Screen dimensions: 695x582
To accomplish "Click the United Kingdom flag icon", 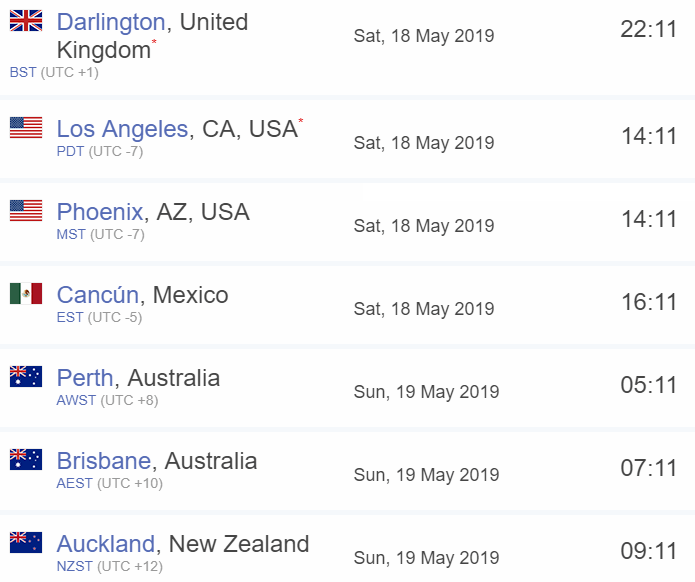I will click(x=26, y=21).
